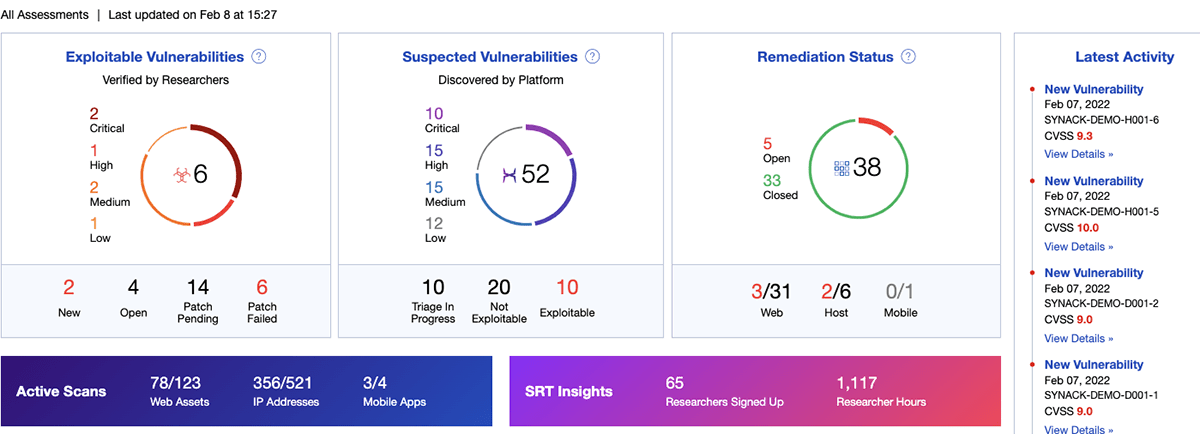Viewport: 1200px width, 434px height.
Task: Click the grid icon in remediation donut
Action: (x=842, y=169)
